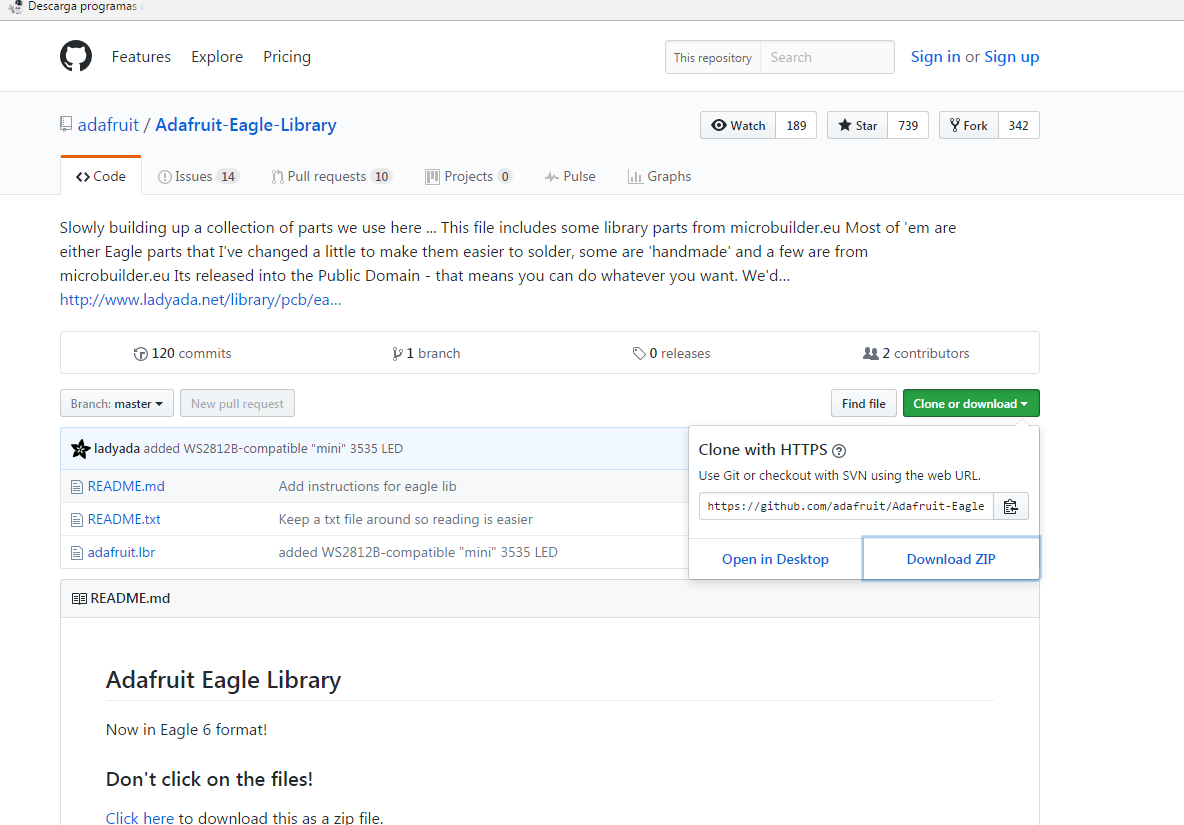Click the 'Adafruit Eagle Library' README heading

[x=224, y=680]
